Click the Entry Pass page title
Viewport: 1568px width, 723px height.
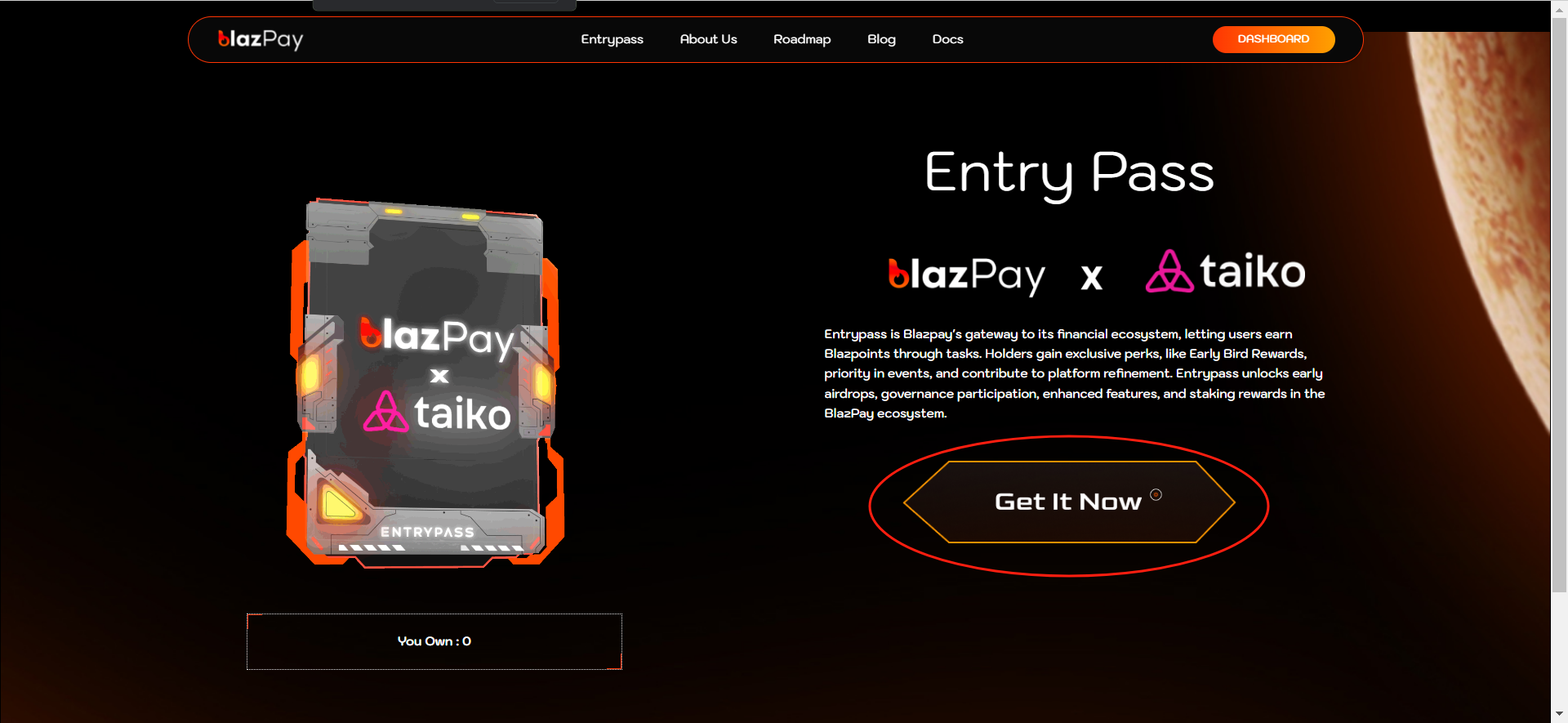tap(1069, 174)
